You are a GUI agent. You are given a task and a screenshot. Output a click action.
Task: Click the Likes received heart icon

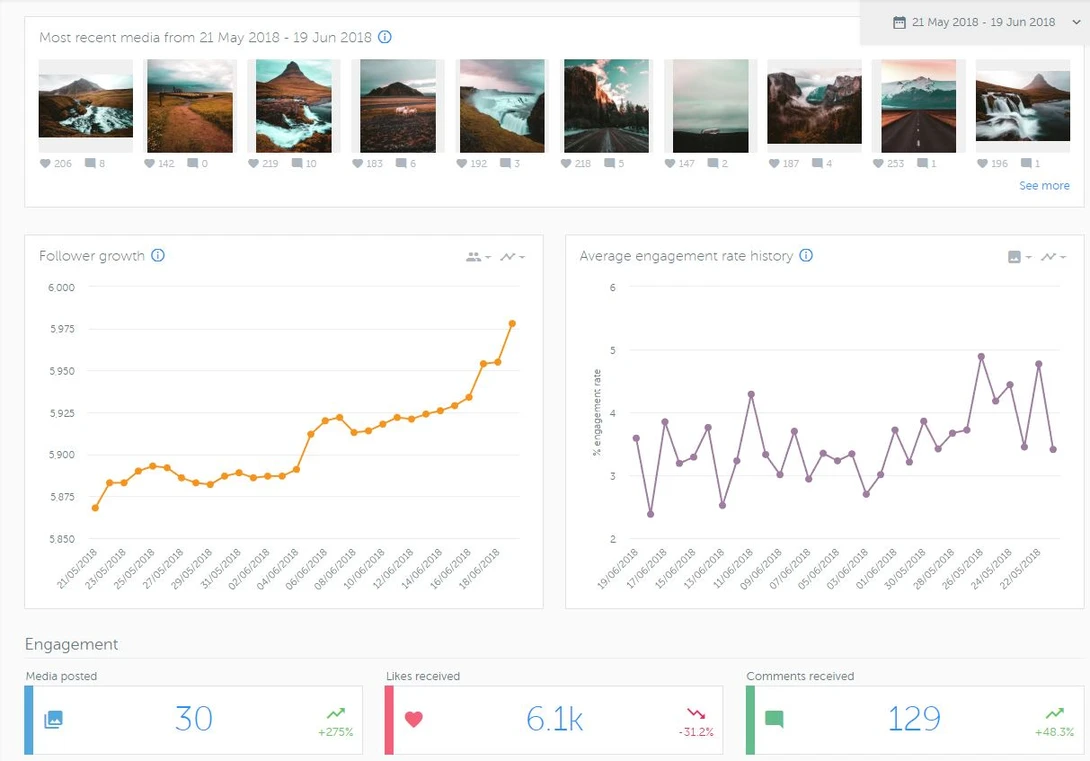[414, 719]
